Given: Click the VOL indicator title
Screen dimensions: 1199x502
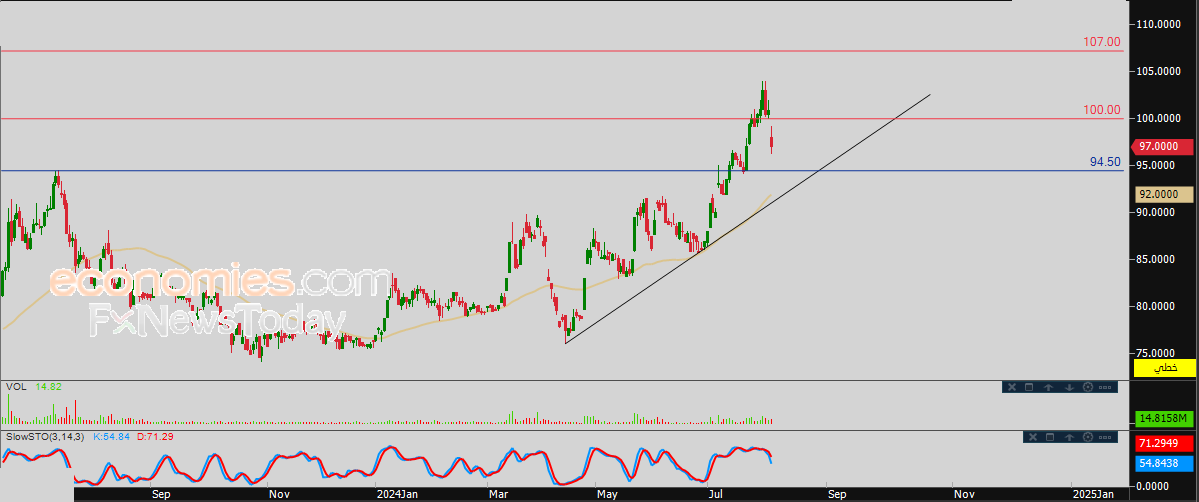Looking at the screenshot, I should pyautogui.click(x=16, y=387).
